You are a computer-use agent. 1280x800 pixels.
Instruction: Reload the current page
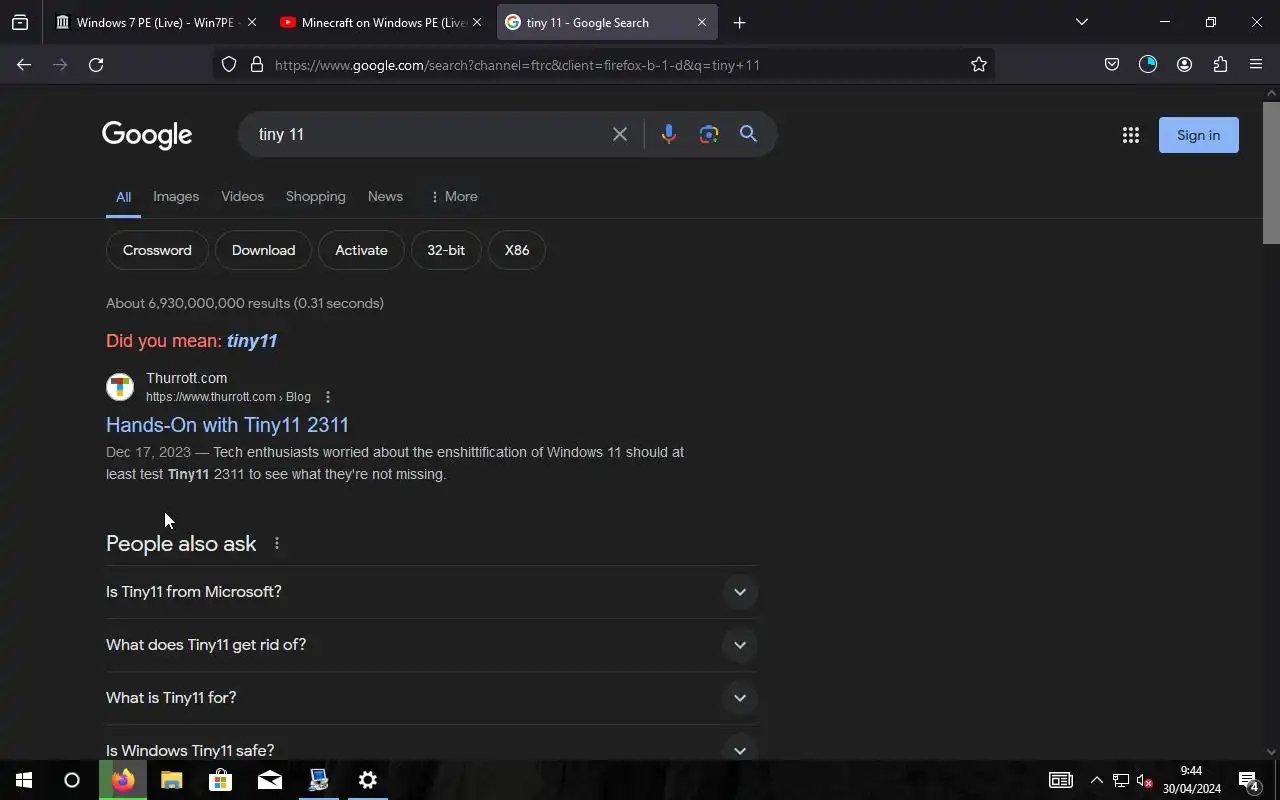point(96,64)
